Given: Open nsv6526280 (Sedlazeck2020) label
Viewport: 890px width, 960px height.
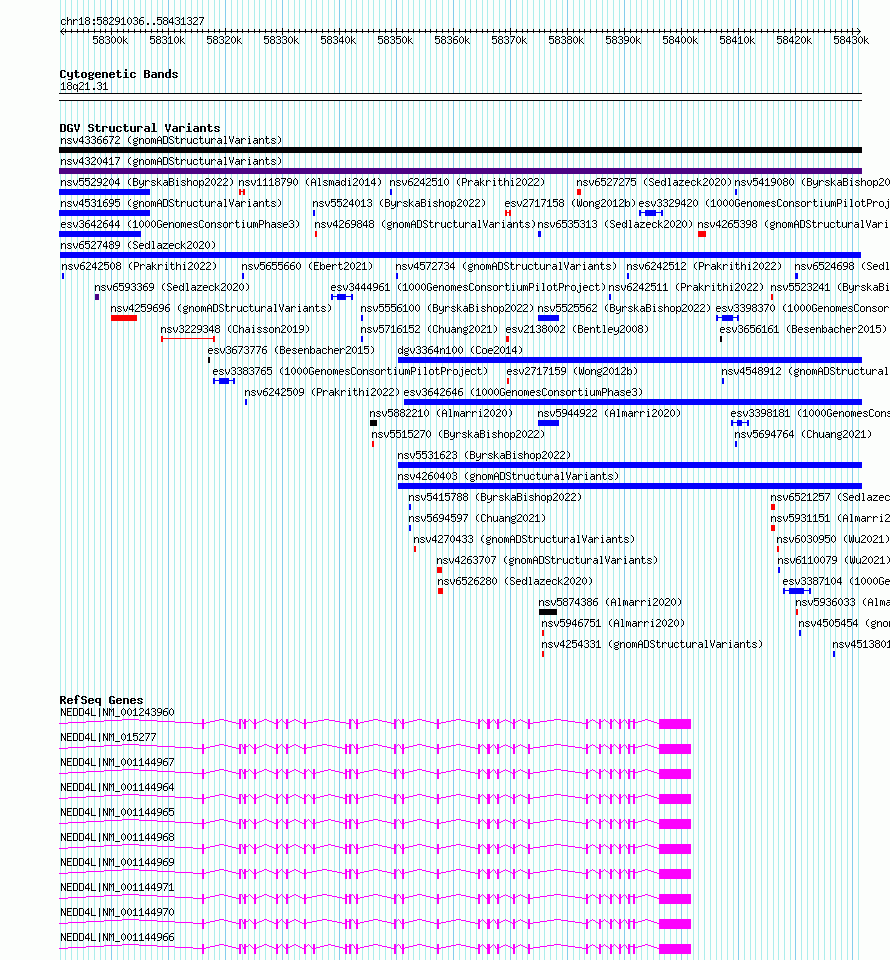Looking at the screenshot, I should point(515,581).
